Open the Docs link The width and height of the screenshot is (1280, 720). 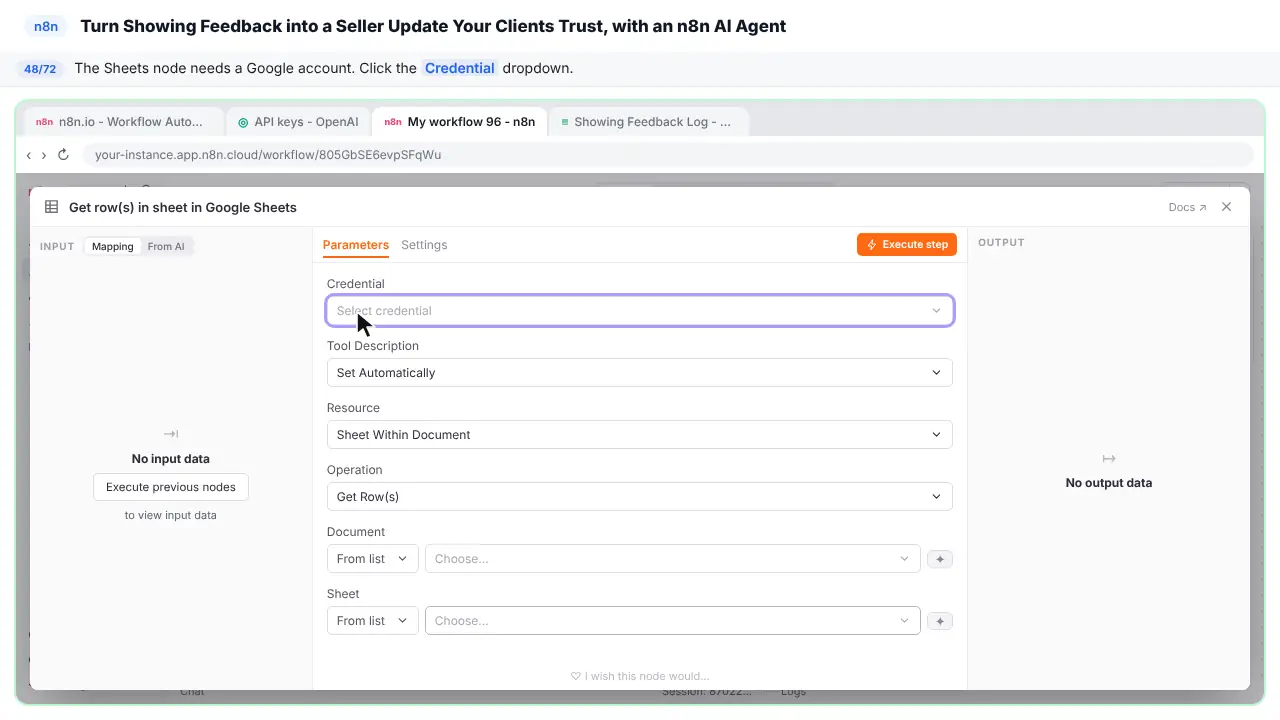[x=1187, y=207]
